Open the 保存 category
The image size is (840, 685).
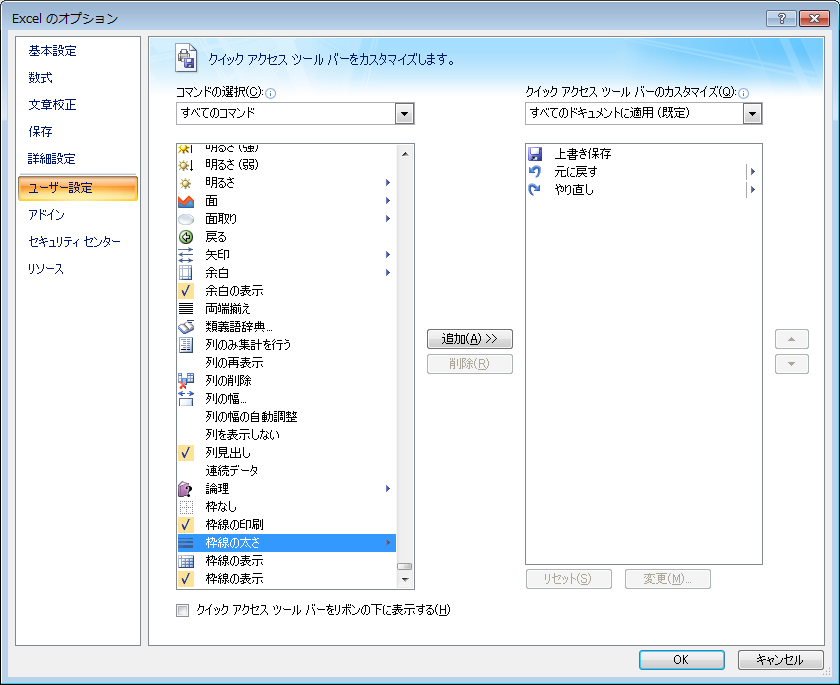[x=41, y=131]
